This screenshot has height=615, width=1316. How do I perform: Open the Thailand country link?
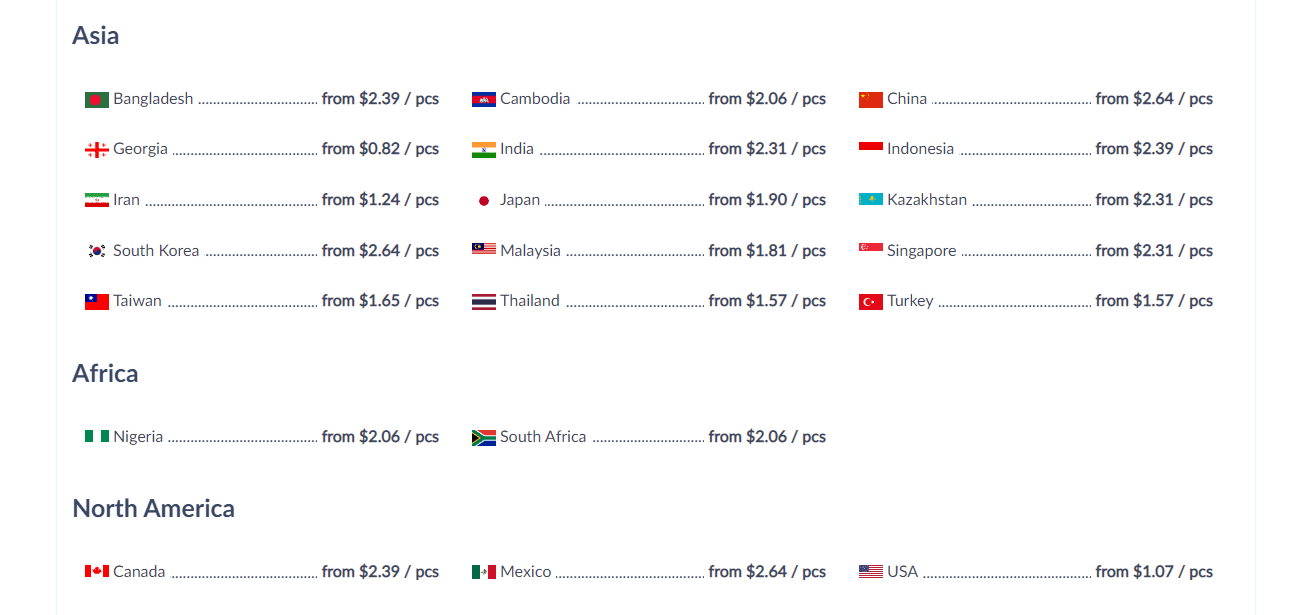click(x=530, y=301)
